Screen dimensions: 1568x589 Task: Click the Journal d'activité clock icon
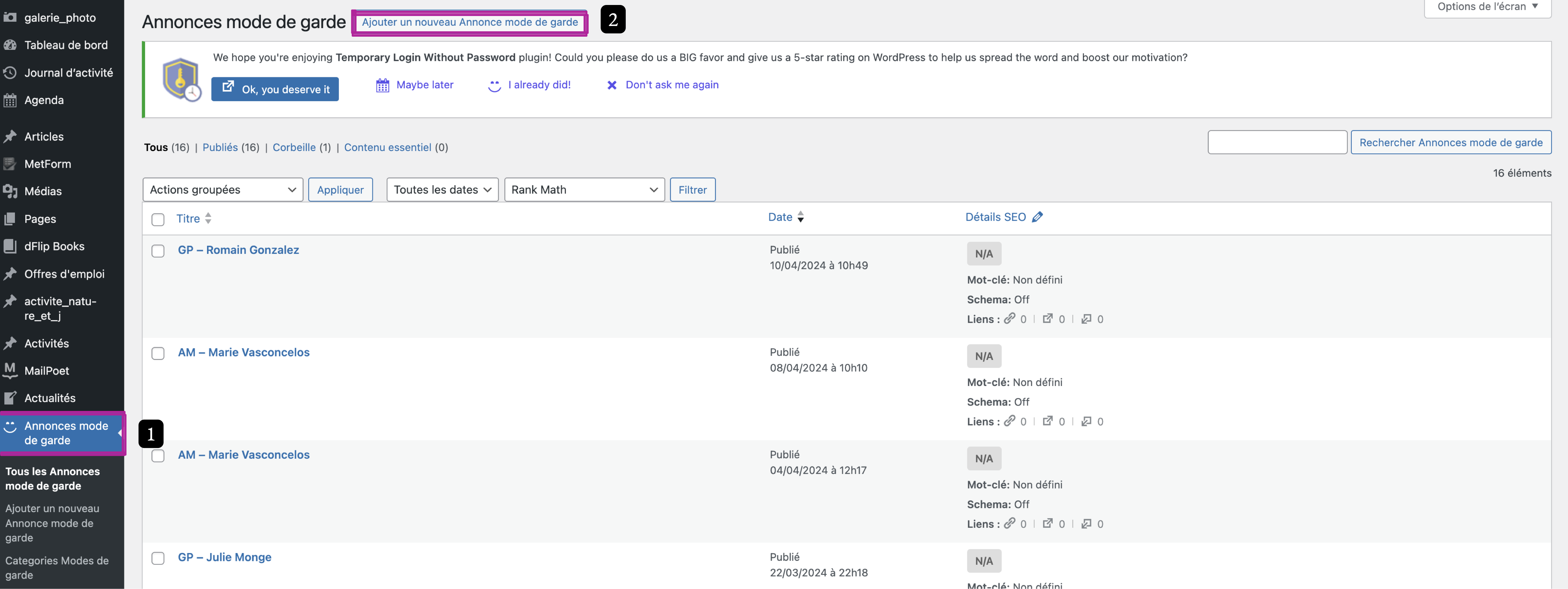[10, 72]
